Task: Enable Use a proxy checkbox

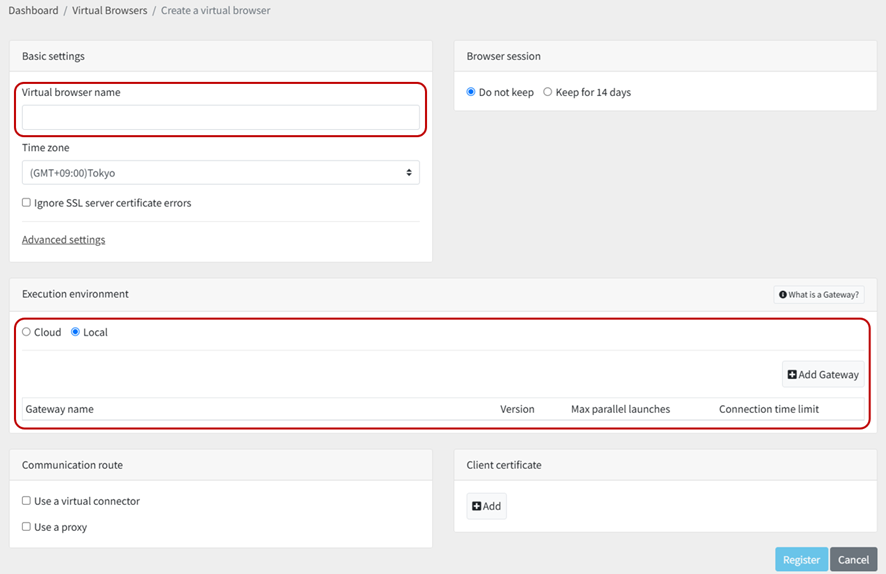Action: 27,527
